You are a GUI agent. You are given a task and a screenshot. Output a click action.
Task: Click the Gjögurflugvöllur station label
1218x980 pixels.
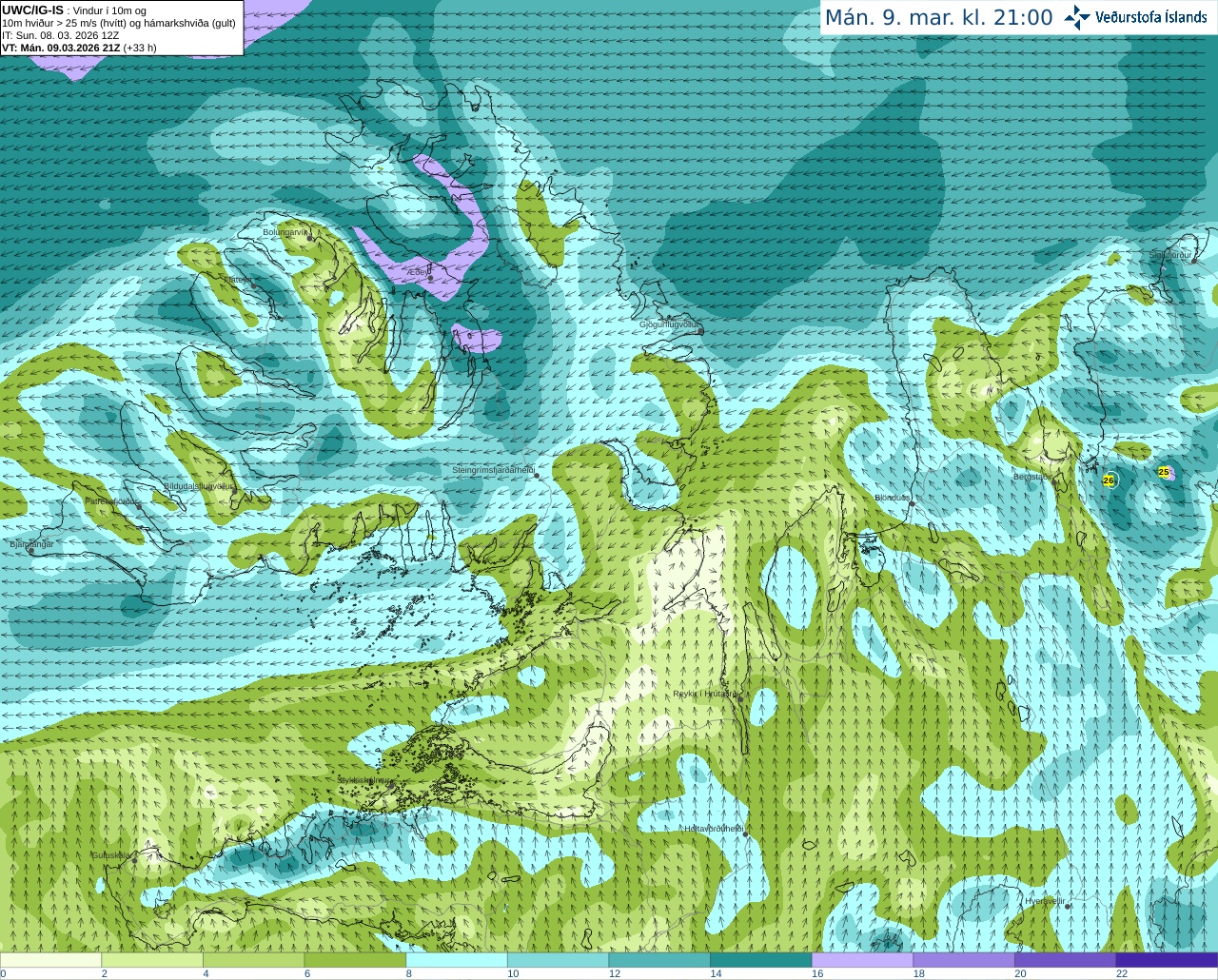pos(670,324)
